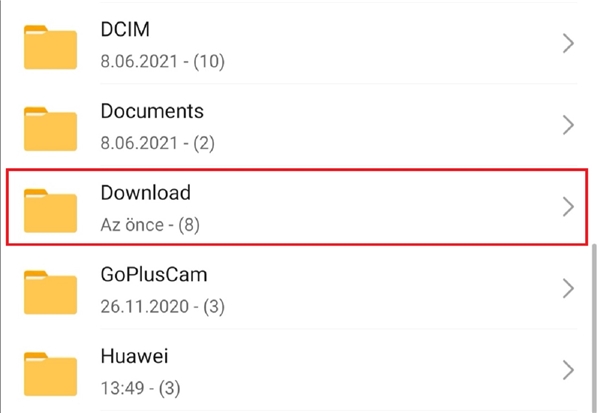Click the Huawei folder icon
This screenshot has width=600, height=413.
(50, 370)
